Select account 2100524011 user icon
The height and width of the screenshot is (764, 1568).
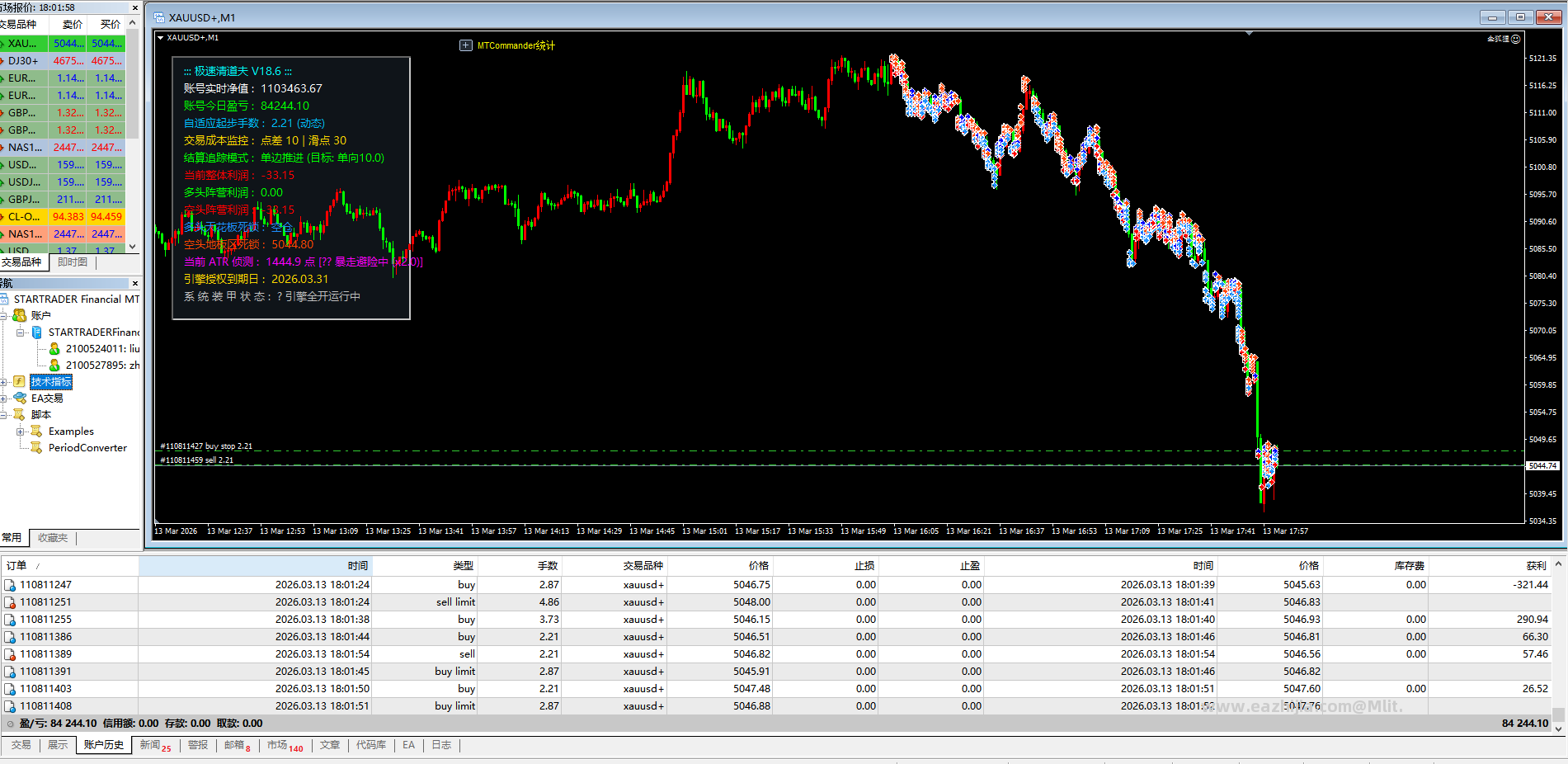pyautogui.click(x=54, y=349)
